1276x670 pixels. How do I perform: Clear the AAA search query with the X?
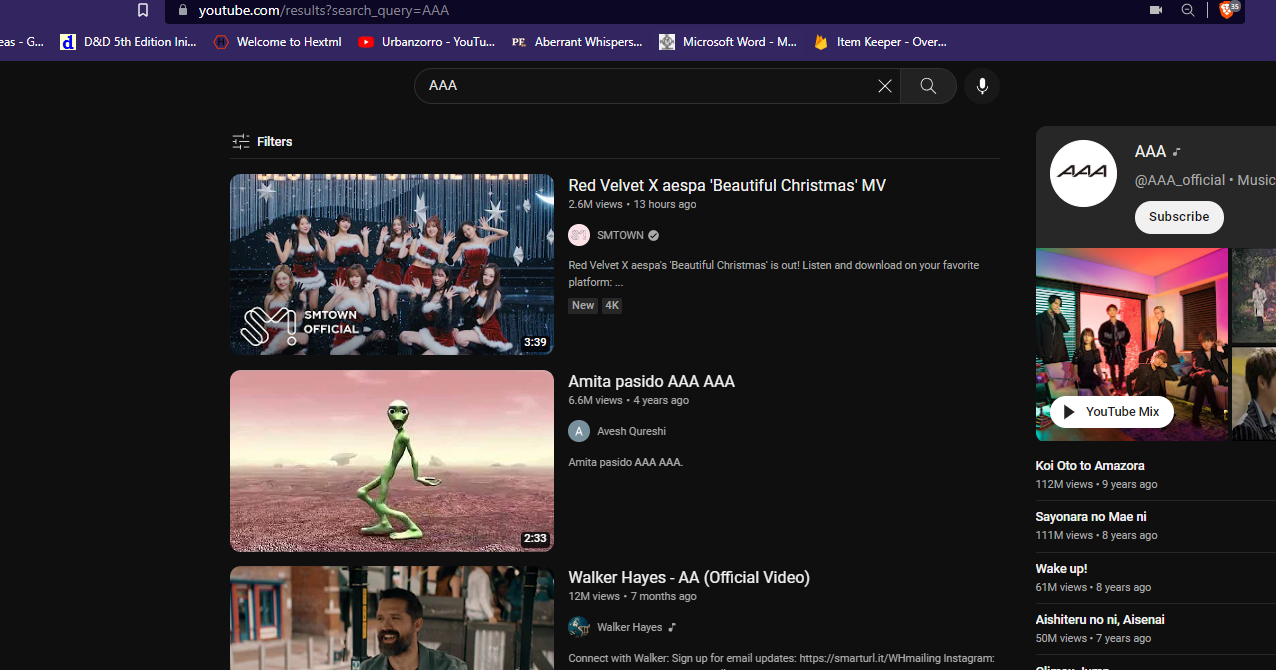[884, 86]
